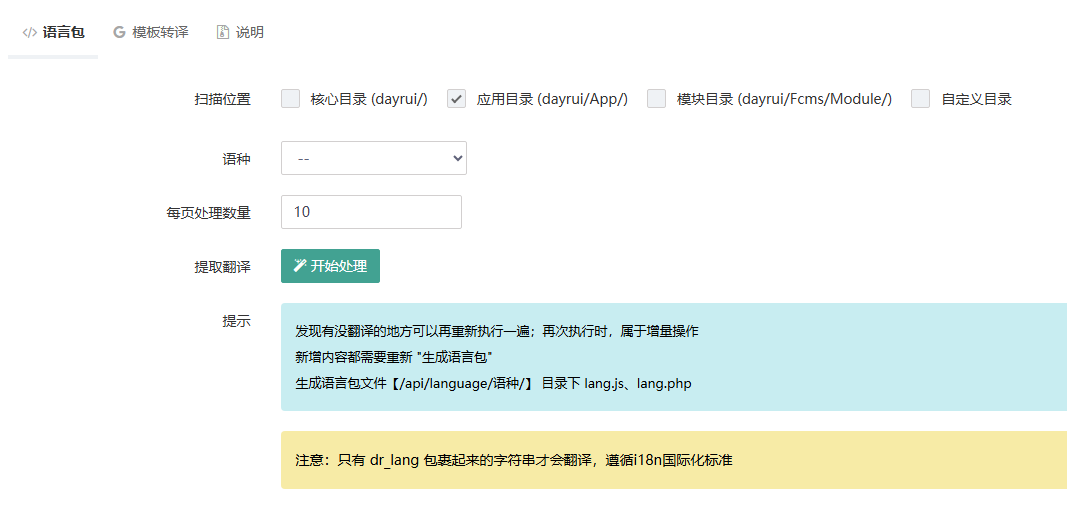The image size is (1067, 525).
Task: Check the 模块目录 (dayrui/Fcms/Module/) checkbox
Action: click(657, 99)
